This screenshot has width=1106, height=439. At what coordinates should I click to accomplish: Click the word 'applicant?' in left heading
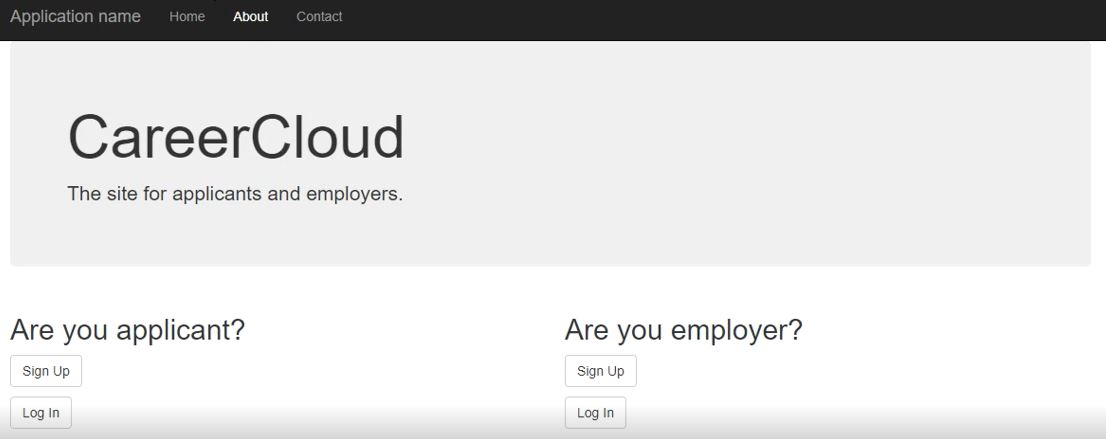(181, 330)
